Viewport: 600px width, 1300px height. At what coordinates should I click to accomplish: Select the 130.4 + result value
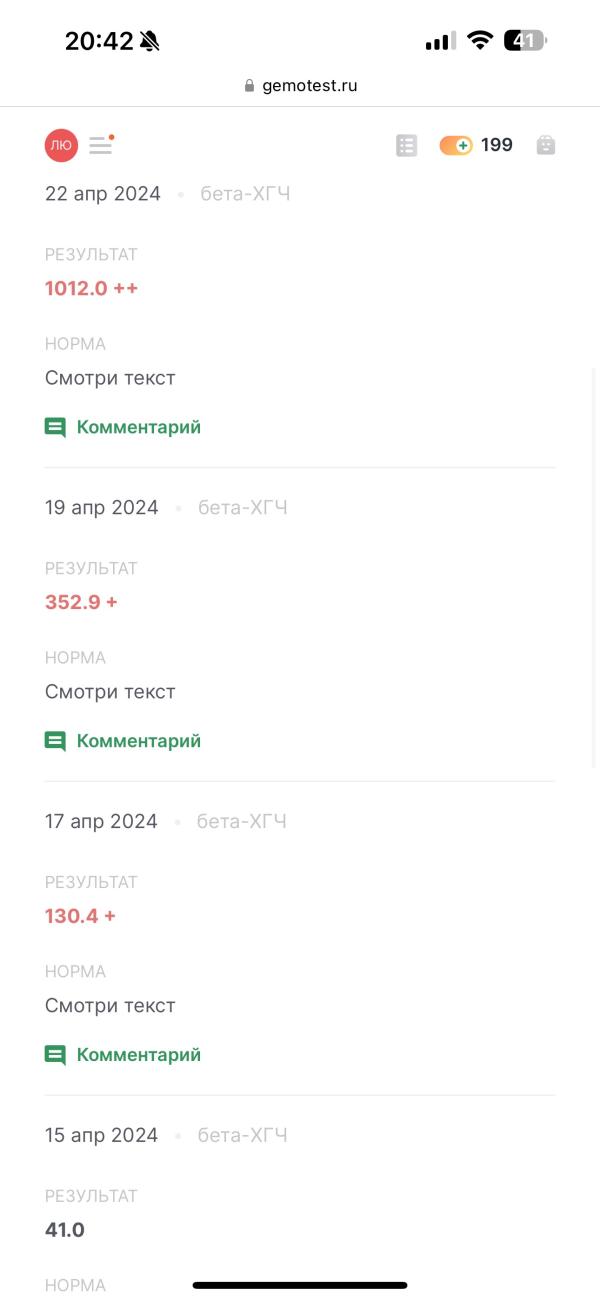(80, 916)
